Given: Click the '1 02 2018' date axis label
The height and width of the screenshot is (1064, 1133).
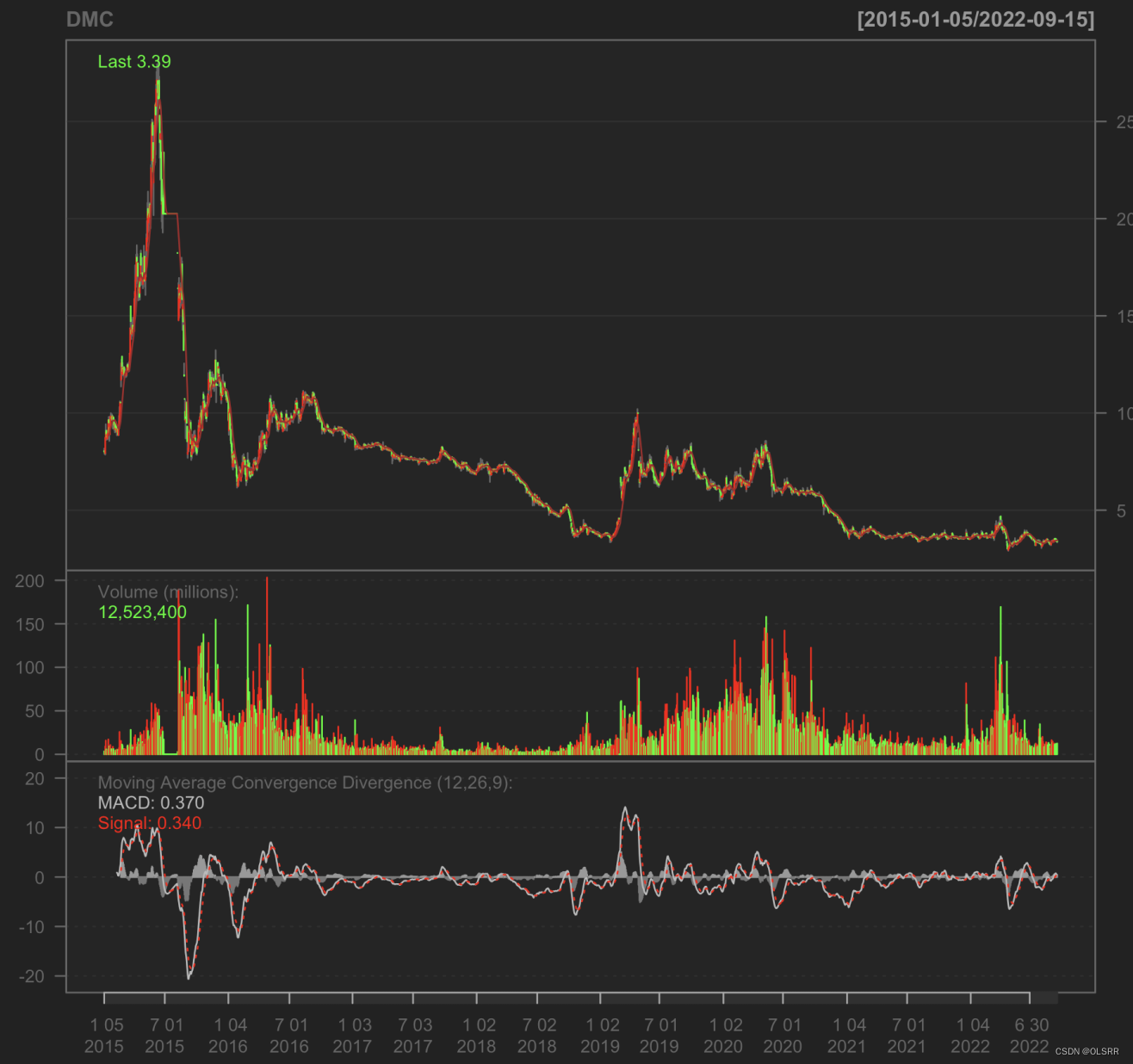Looking at the screenshot, I should tap(477, 1036).
